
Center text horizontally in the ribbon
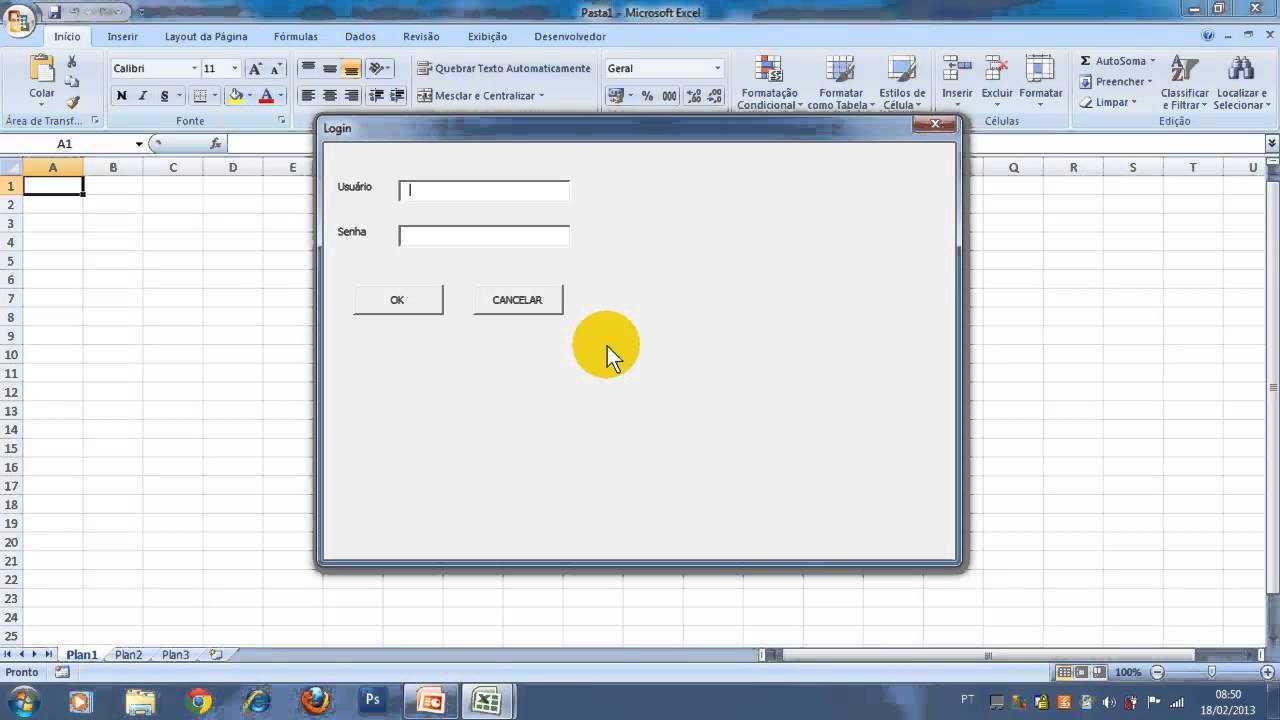(x=330, y=96)
